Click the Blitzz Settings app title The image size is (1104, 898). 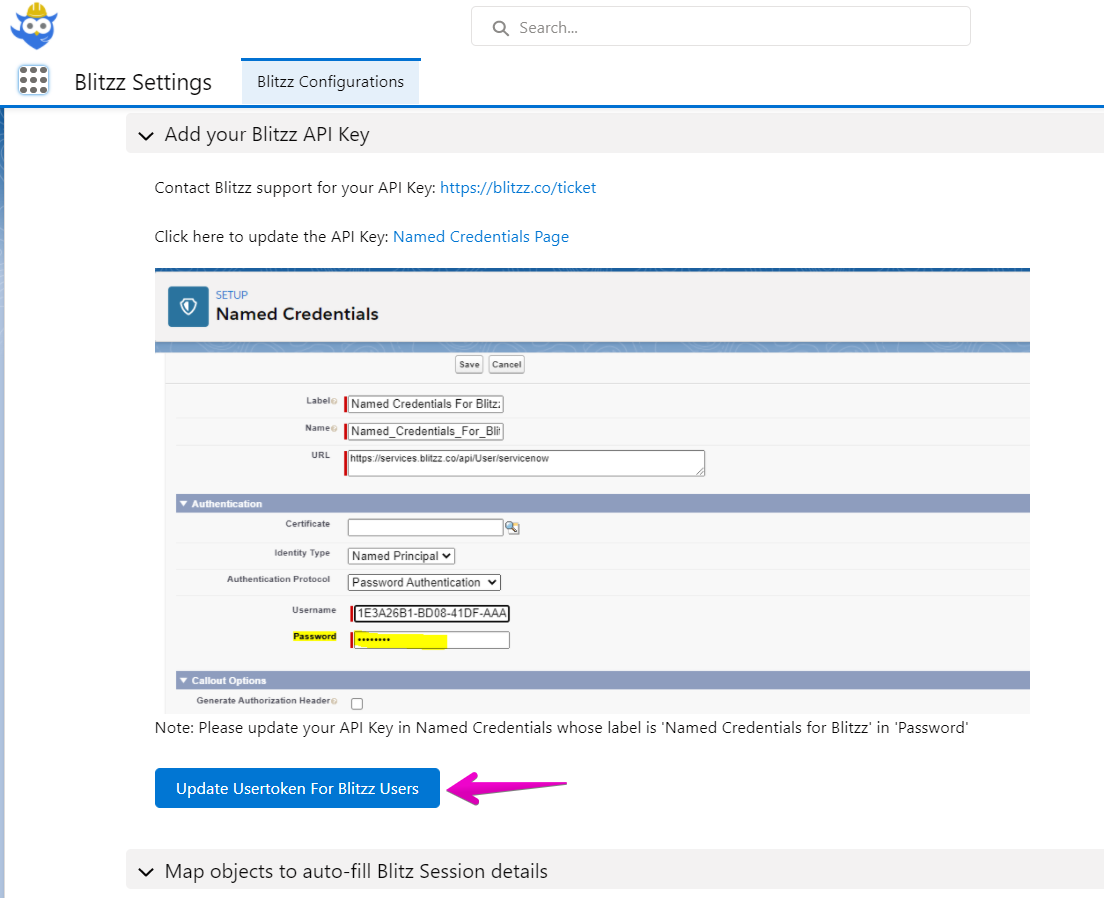click(143, 82)
